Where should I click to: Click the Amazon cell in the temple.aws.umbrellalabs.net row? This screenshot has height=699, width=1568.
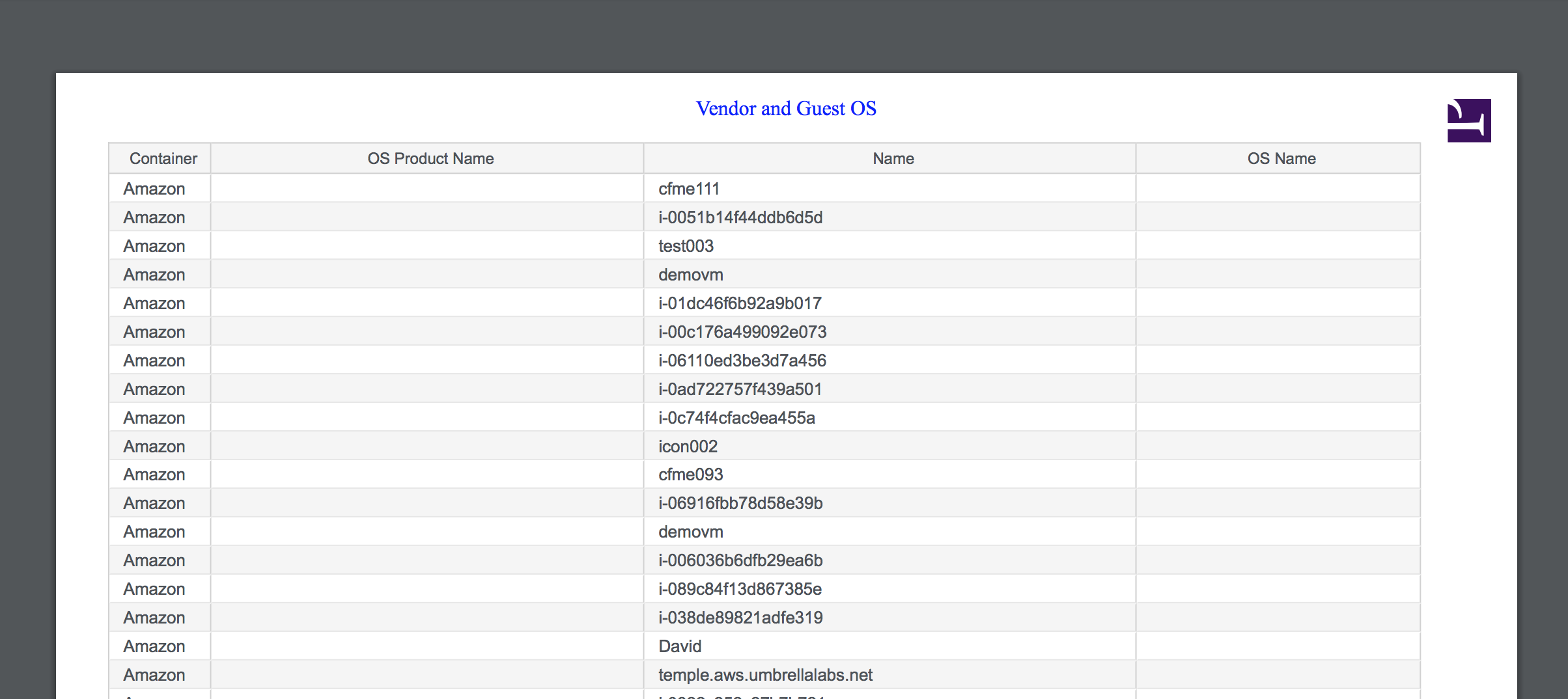[160, 675]
